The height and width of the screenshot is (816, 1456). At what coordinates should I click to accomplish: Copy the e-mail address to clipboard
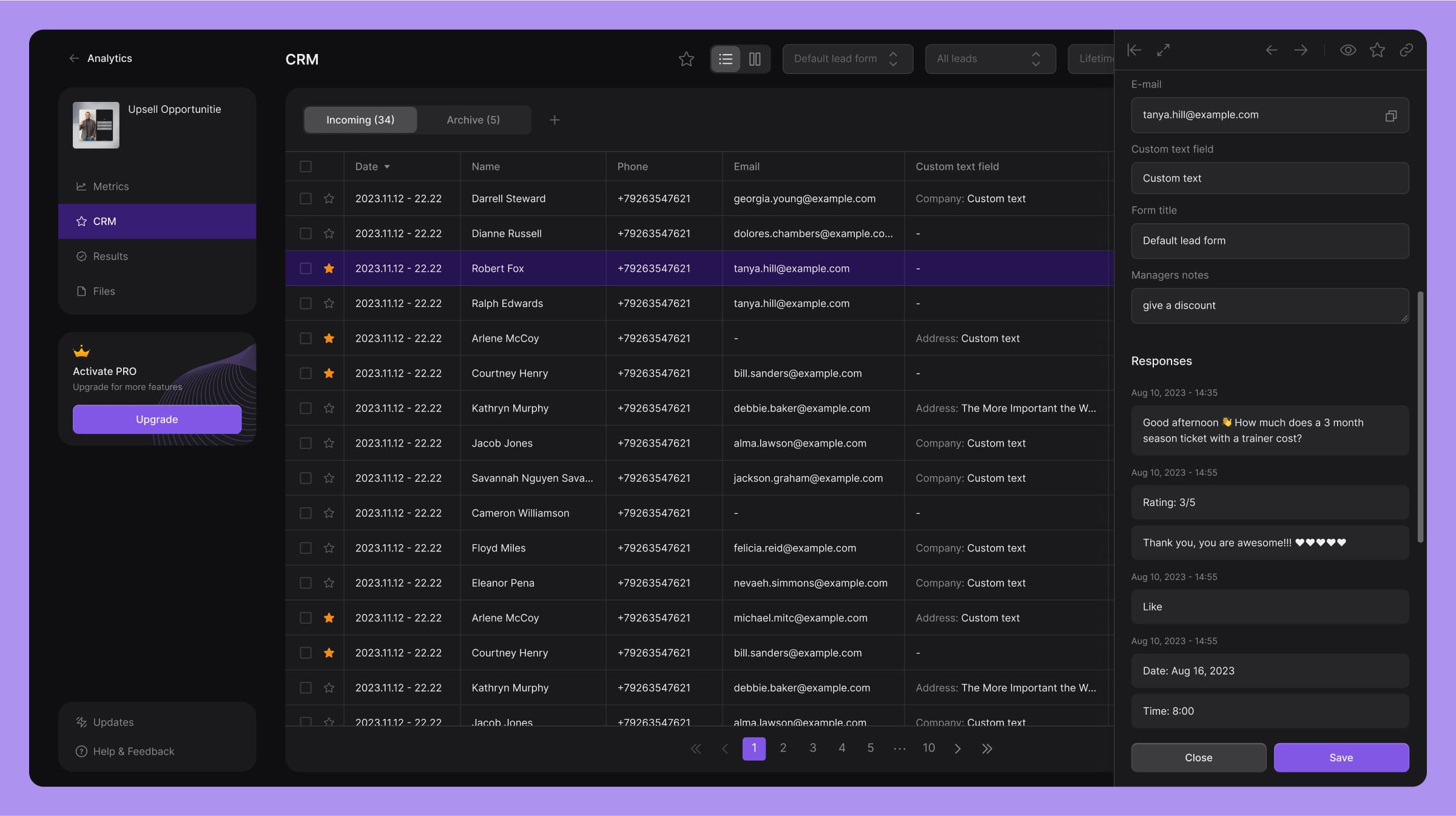[1390, 115]
